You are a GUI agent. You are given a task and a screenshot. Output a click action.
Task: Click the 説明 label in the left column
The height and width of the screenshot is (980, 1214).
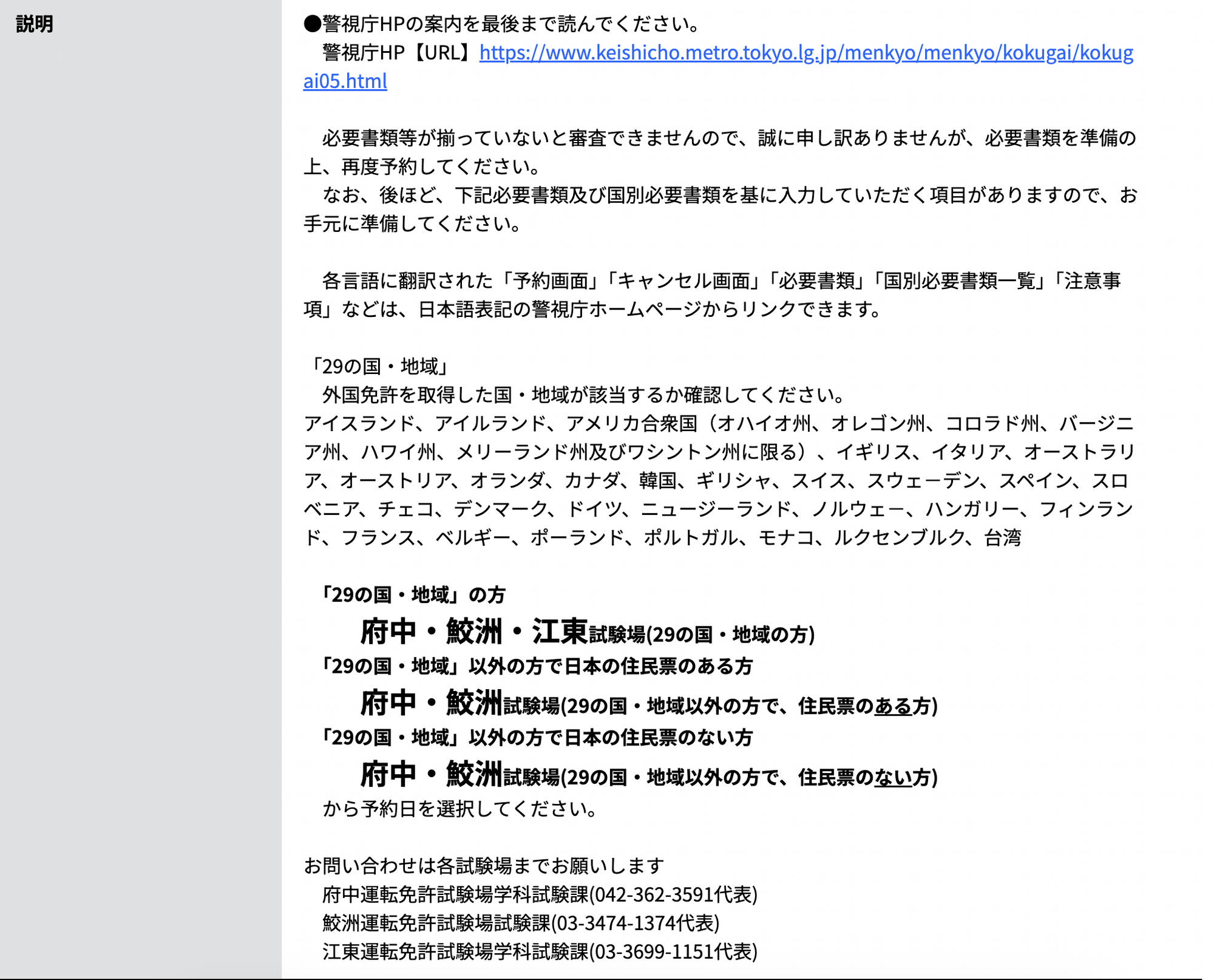pyautogui.click(x=35, y=24)
